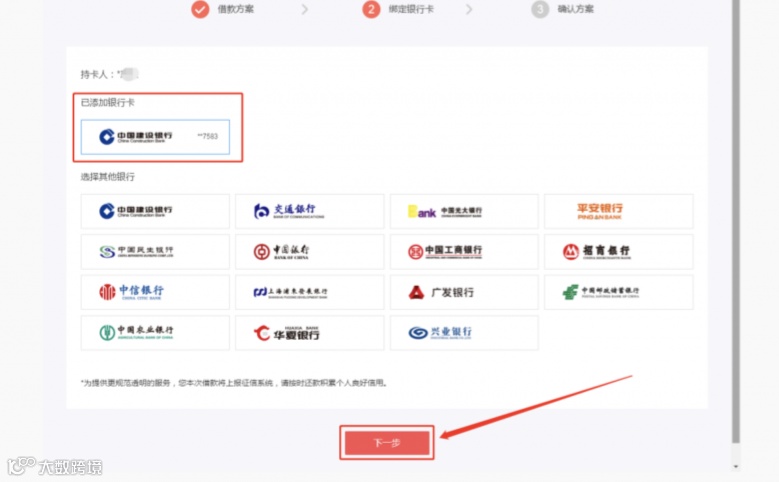Viewport: 779px width, 482px height.
Task: Choose Industrial Bank (兴业银行)
Action: 464,332
